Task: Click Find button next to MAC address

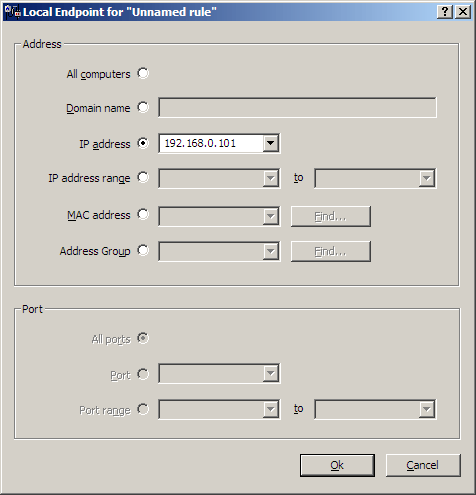Action: 331,217
